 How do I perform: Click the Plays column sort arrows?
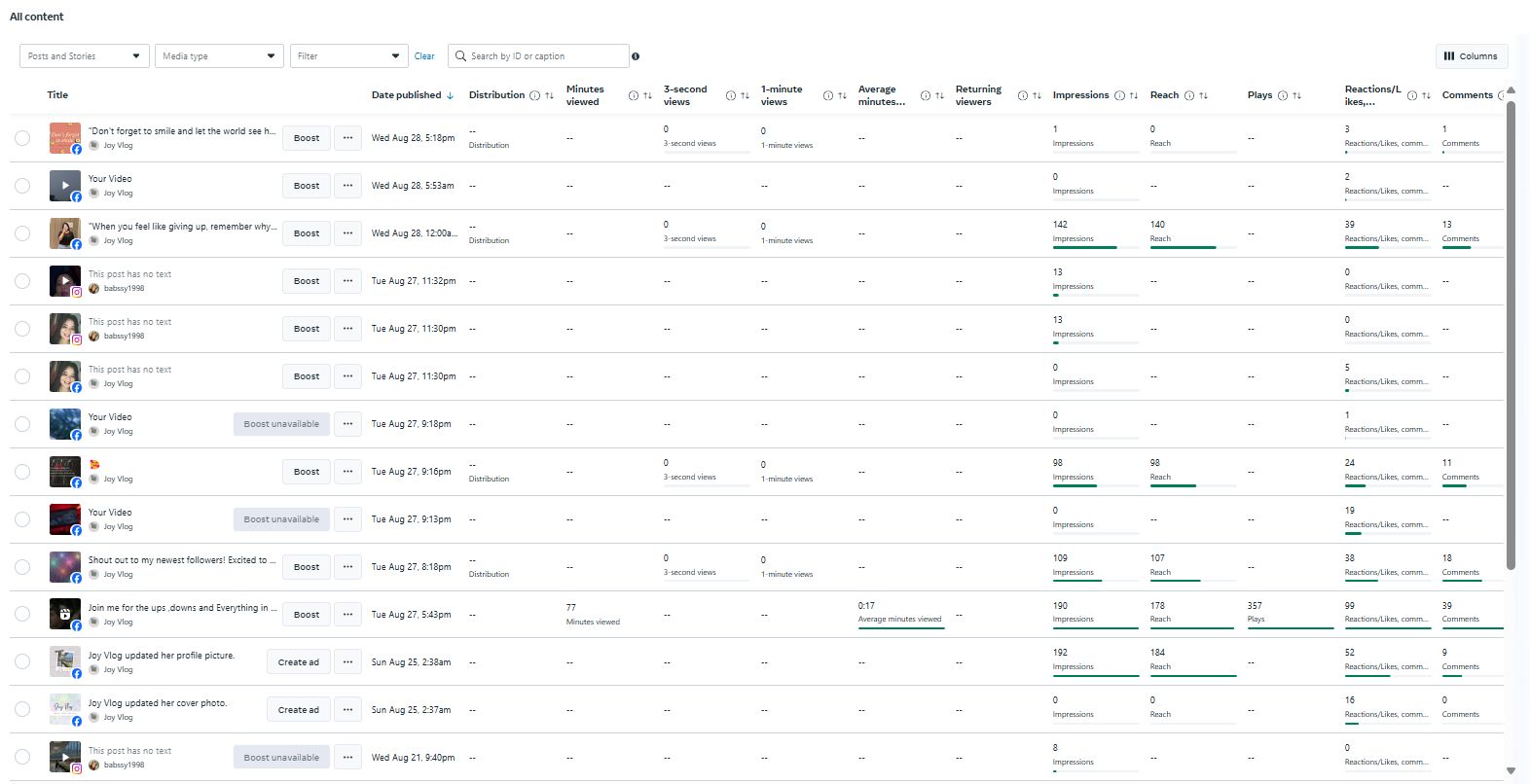click(1296, 95)
